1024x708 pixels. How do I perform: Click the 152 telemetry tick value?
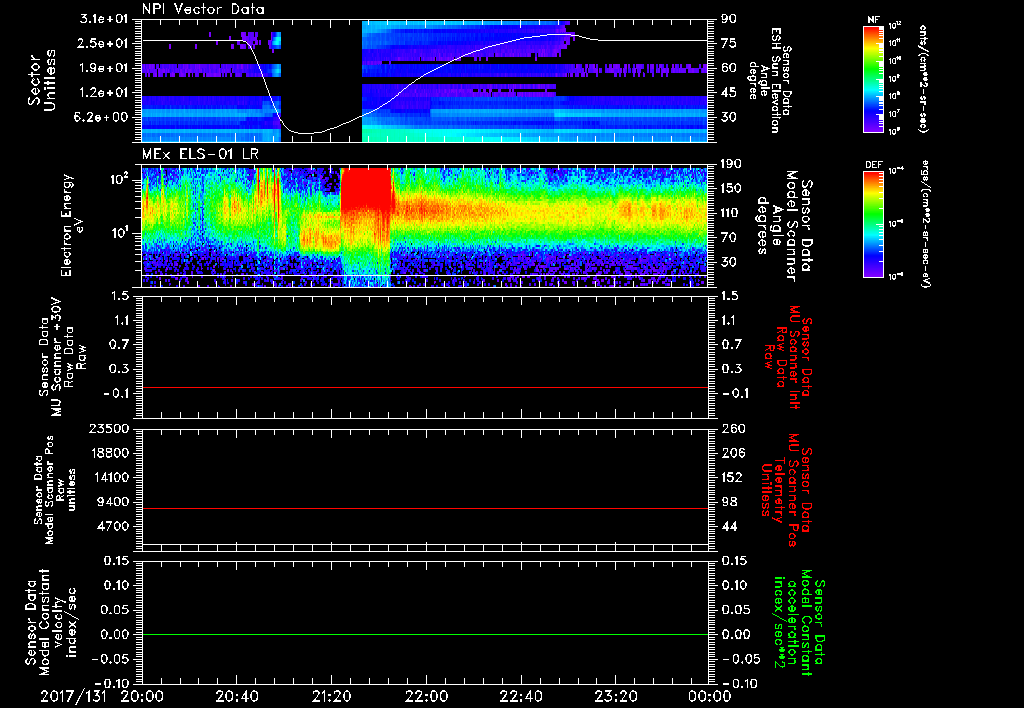click(731, 477)
